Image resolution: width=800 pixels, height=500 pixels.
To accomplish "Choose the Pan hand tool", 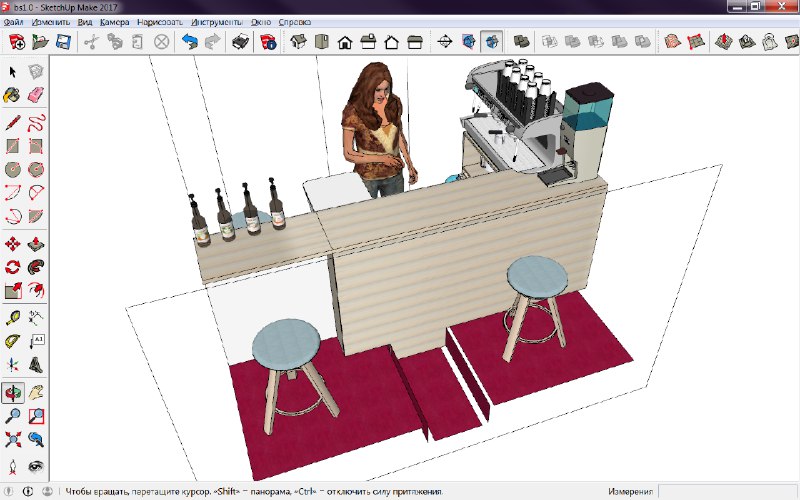I will click(36, 392).
